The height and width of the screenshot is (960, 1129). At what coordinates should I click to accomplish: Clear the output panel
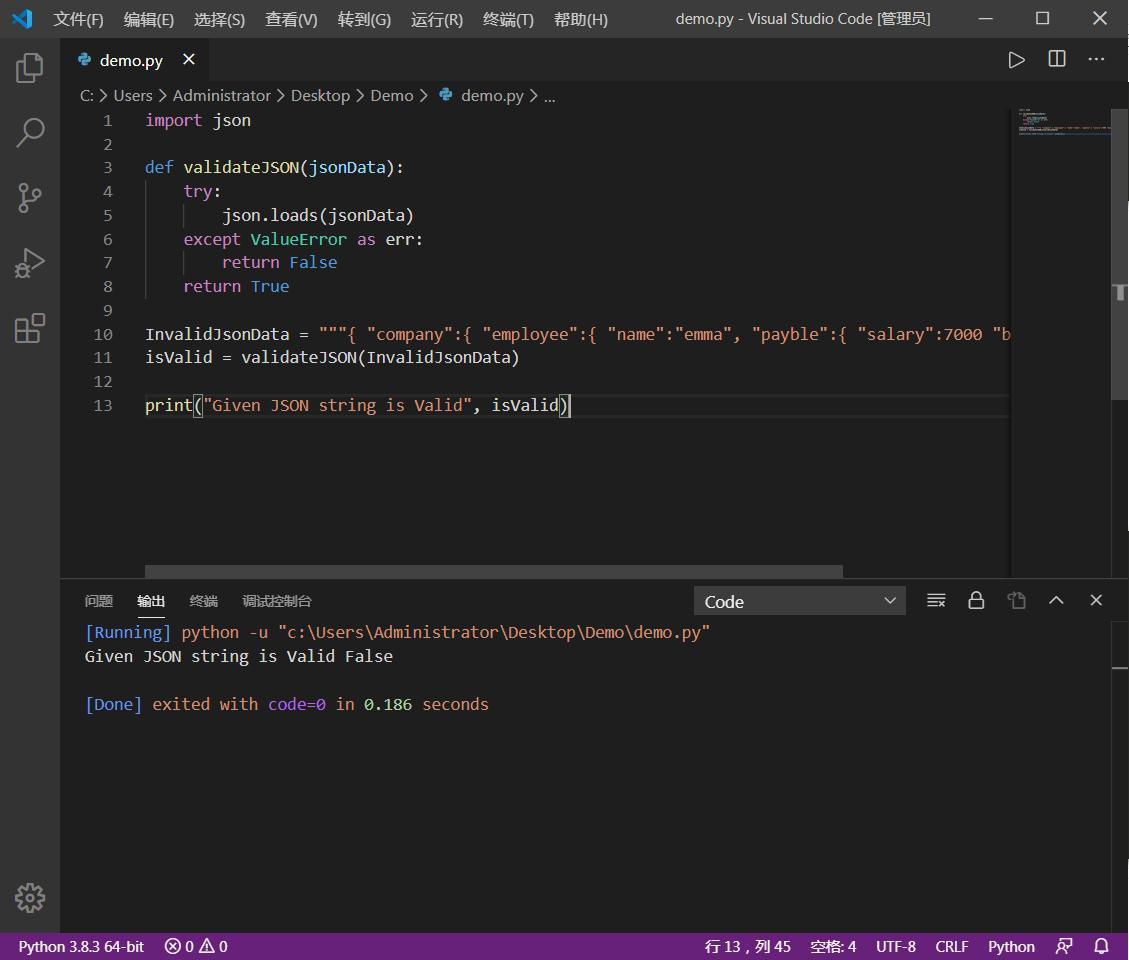click(x=936, y=600)
